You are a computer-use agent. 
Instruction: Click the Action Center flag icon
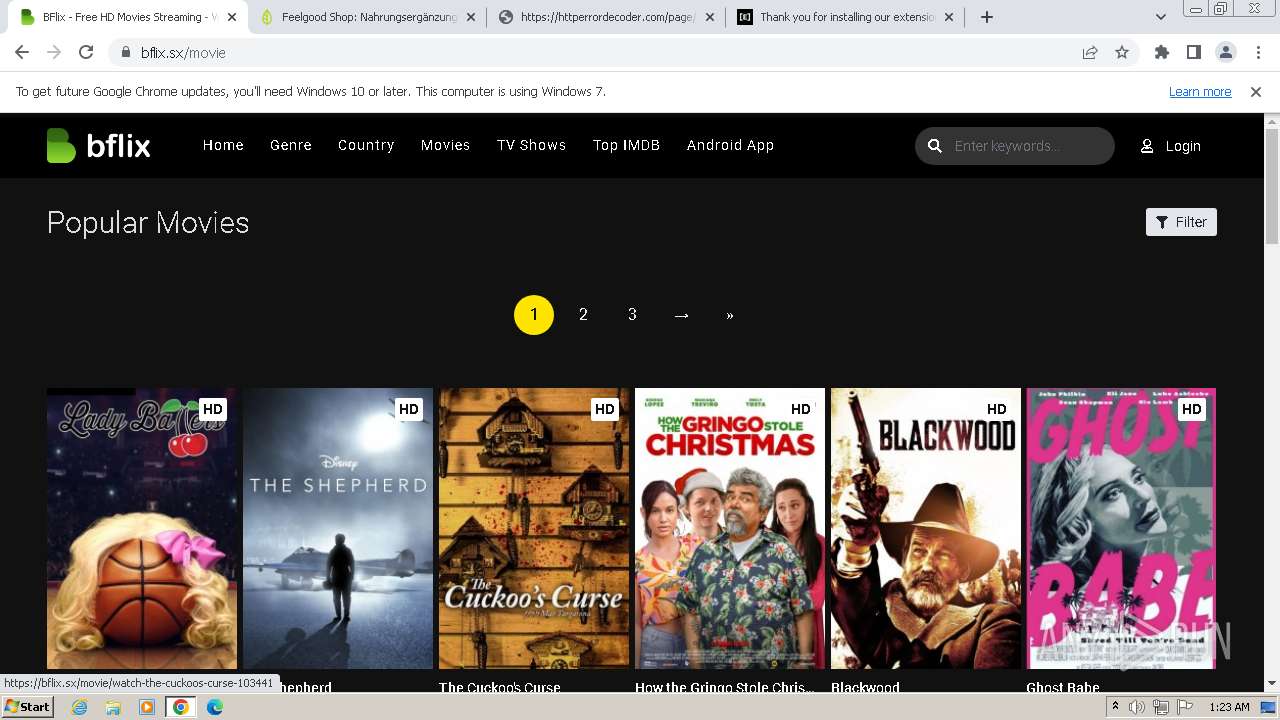tap(1183, 707)
